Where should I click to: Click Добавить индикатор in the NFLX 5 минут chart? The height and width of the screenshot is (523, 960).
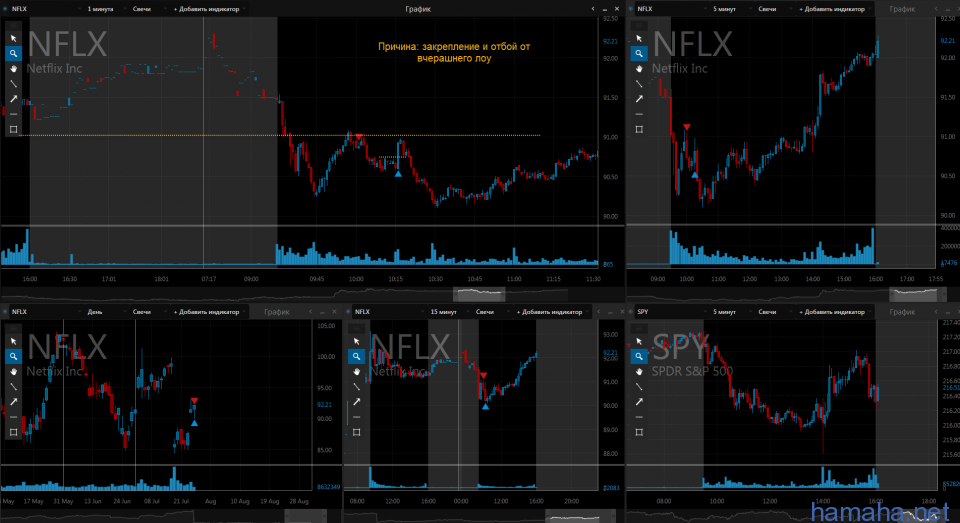(x=833, y=9)
